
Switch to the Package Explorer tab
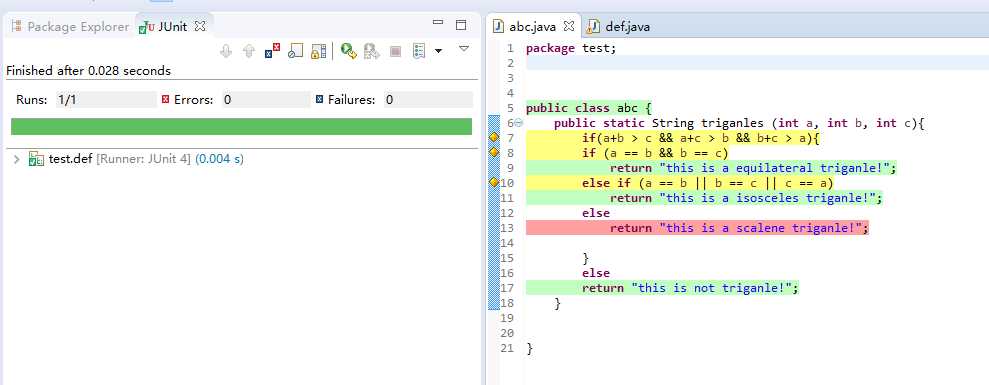pyautogui.click(x=70, y=27)
